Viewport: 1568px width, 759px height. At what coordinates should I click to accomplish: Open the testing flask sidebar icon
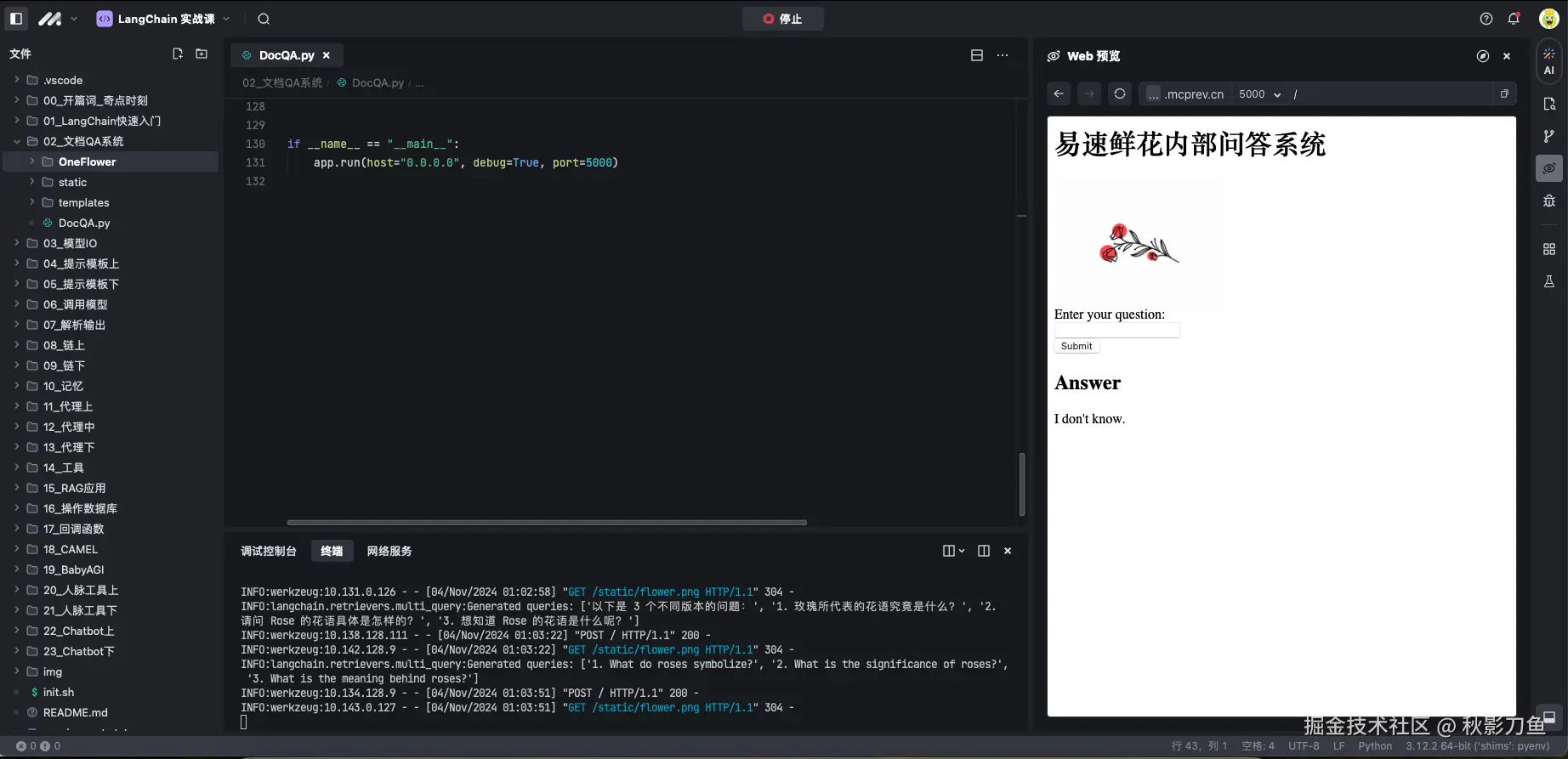tap(1549, 281)
